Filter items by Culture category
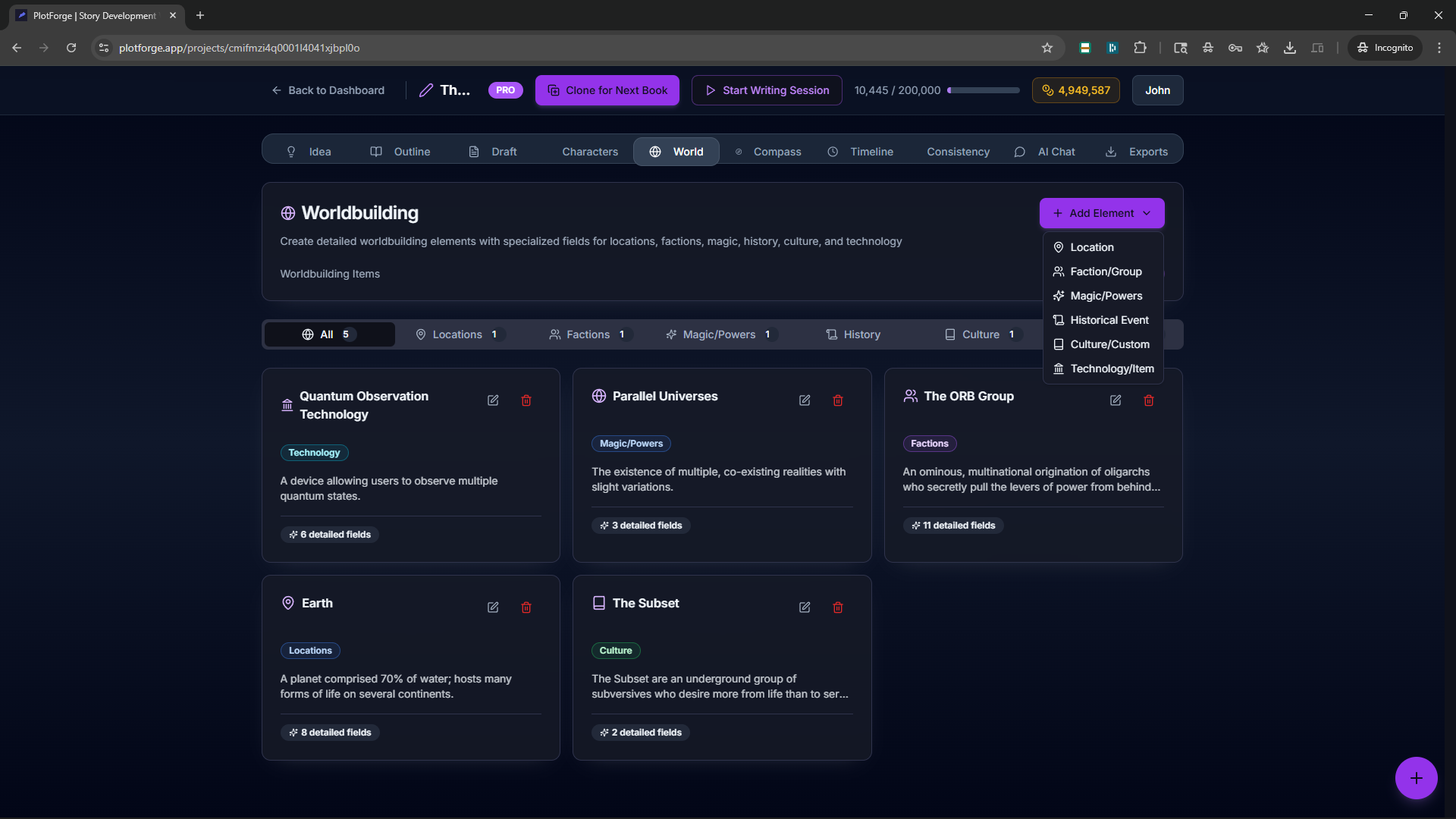Screen dimensions: 1456x819 click(x=984, y=334)
